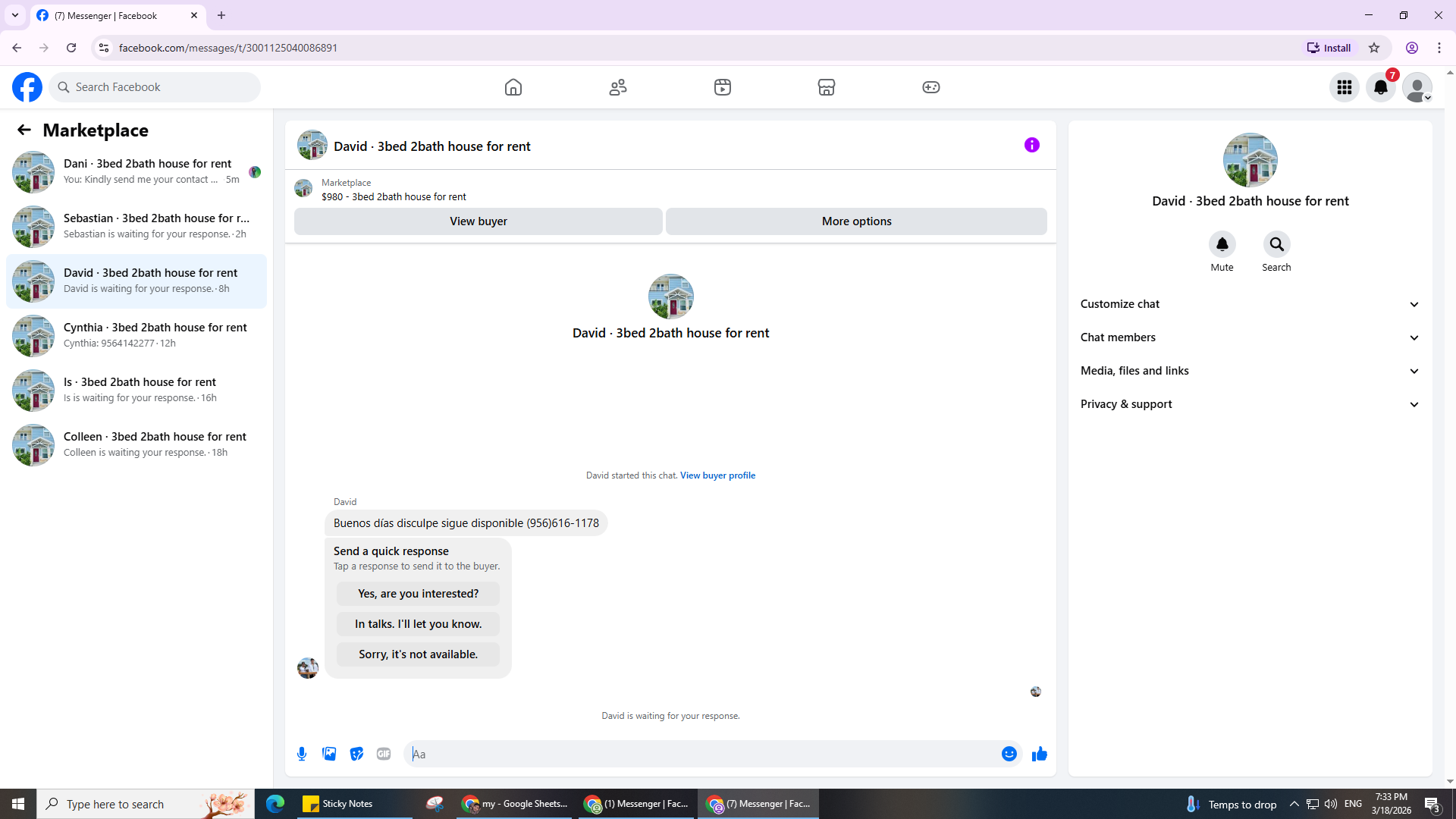Open the Marketplace tab in the top navigation

[x=827, y=87]
